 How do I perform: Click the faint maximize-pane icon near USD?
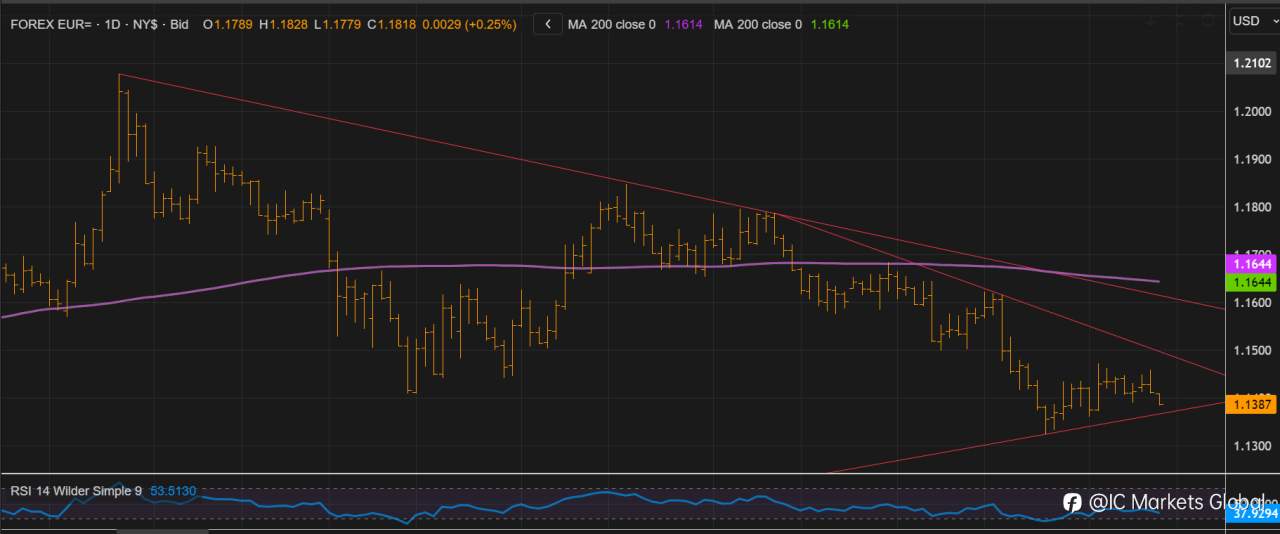click(1179, 22)
